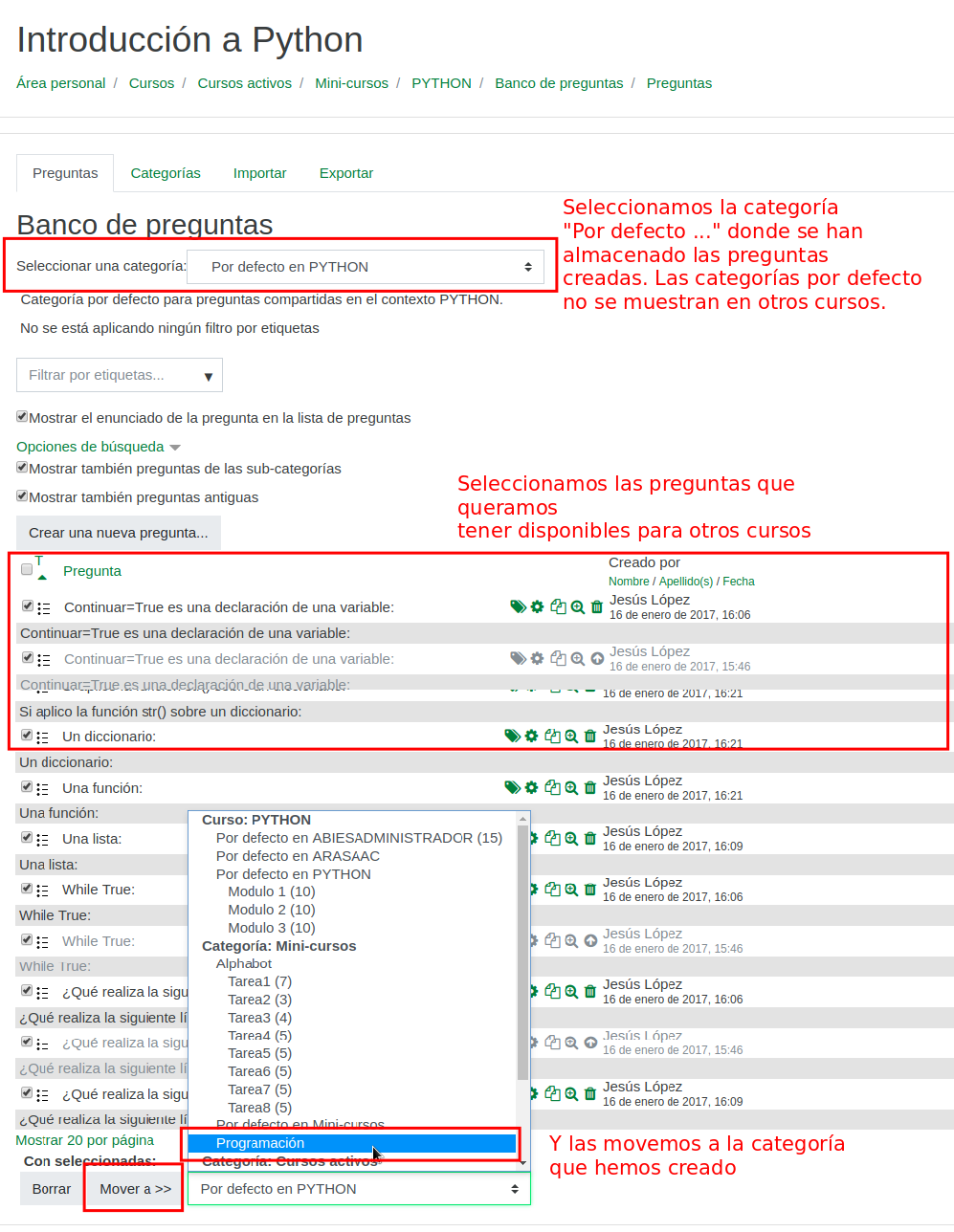This screenshot has width=954, height=1232.
Task: Preview greyed Continuar=True question dated 15:46
Action: point(578,658)
